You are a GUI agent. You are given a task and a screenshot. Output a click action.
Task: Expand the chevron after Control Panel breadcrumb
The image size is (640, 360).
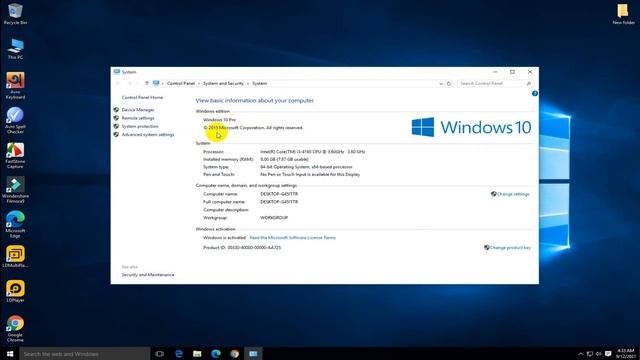tap(199, 83)
